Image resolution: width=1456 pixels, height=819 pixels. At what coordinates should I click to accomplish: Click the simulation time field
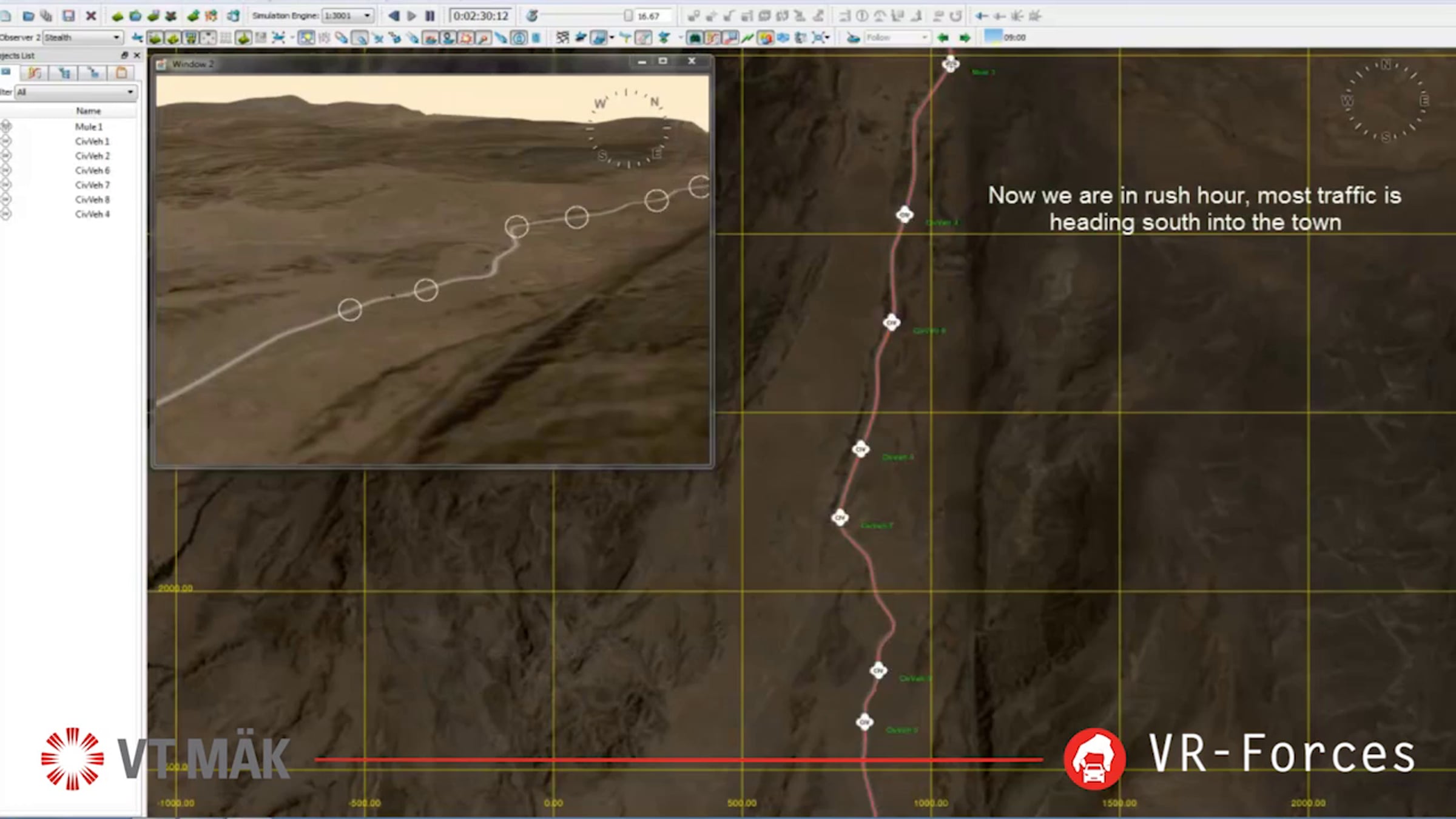click(x=480, y=16)
